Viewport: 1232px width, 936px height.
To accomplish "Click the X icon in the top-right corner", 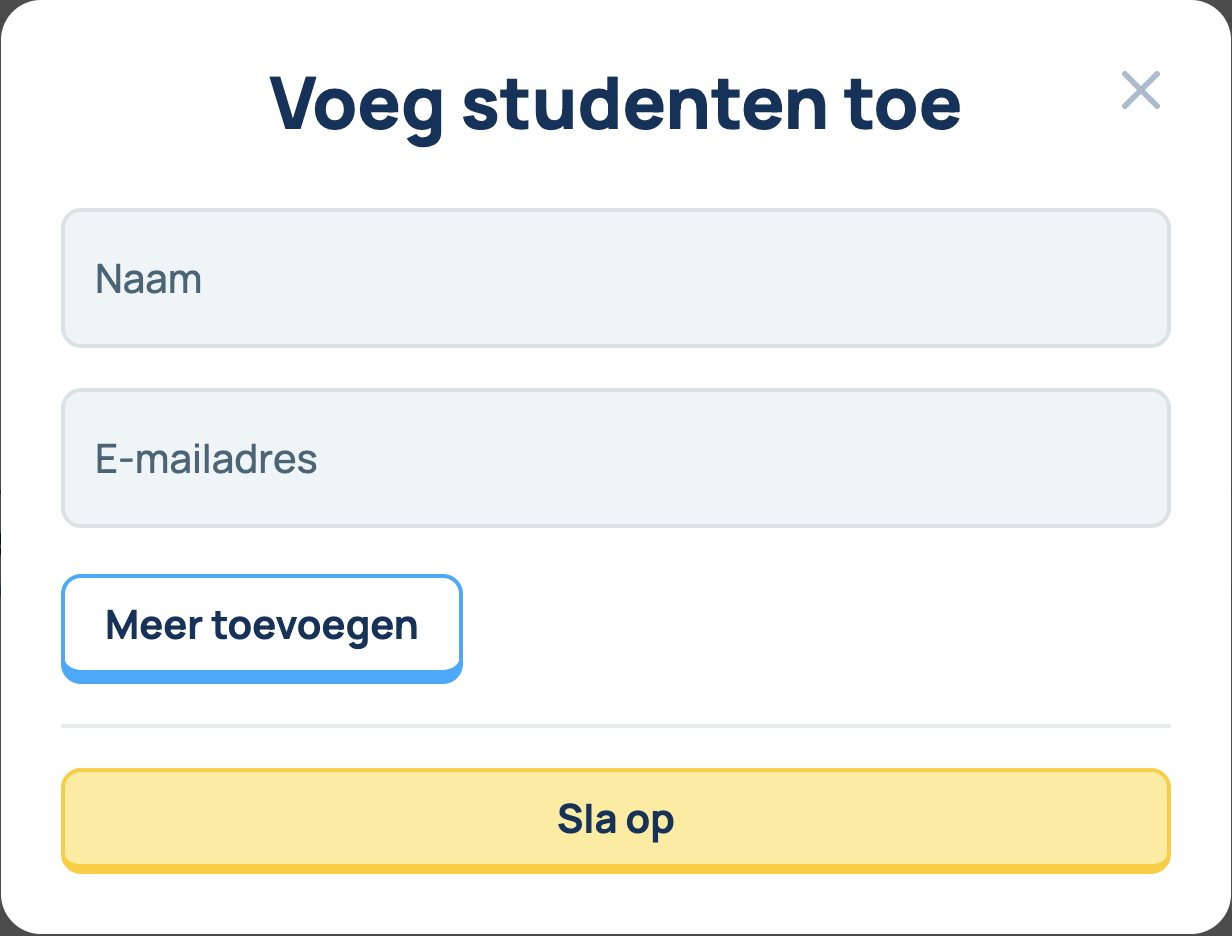I will pyautogui.click(x=1140, y=90).
